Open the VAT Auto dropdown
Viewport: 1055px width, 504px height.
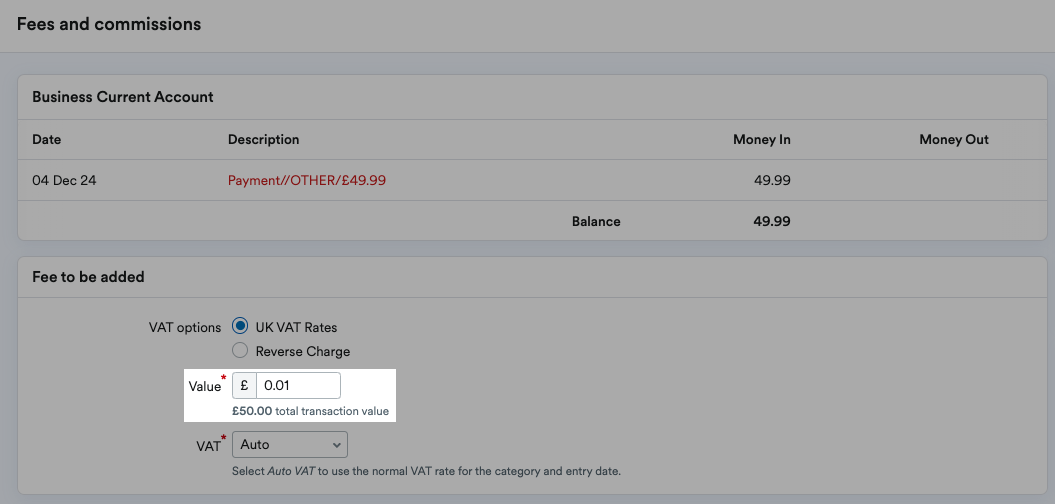coord(290,445)
